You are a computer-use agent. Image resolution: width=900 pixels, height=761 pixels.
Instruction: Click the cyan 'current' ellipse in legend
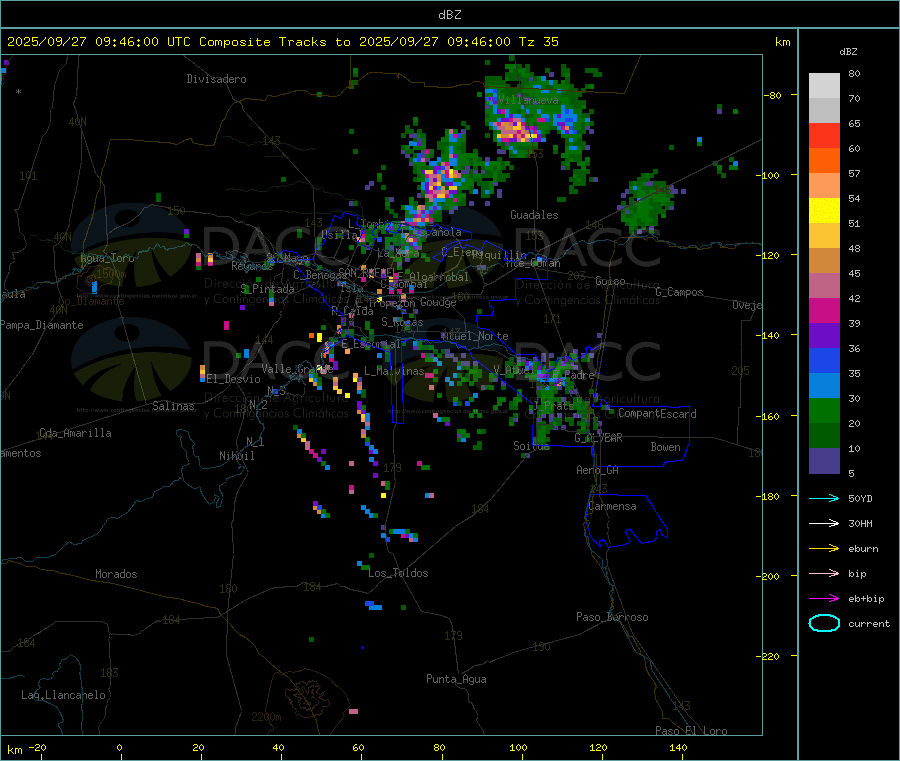[824, 623]
